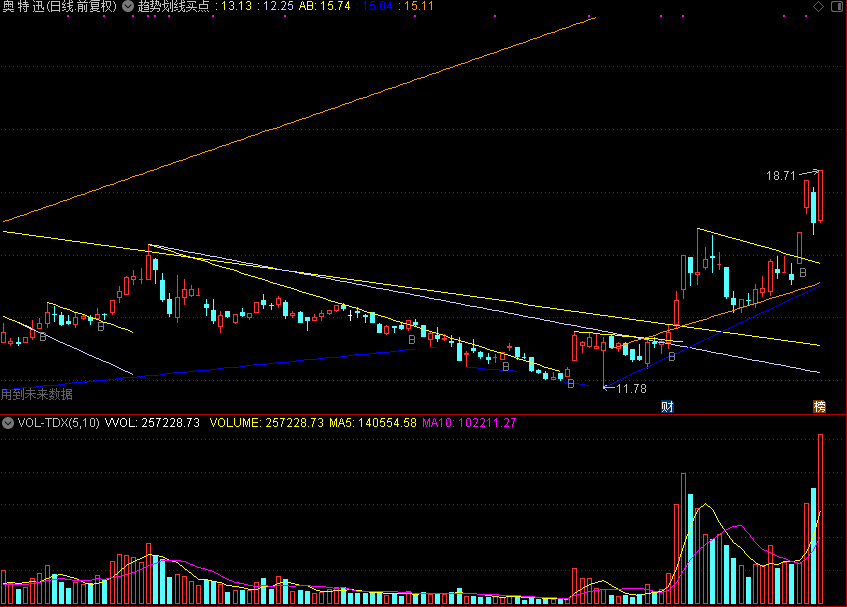Select the last candlestick at the 18.71 high
This screenshot has height=607, width=847.
(821, 196)
